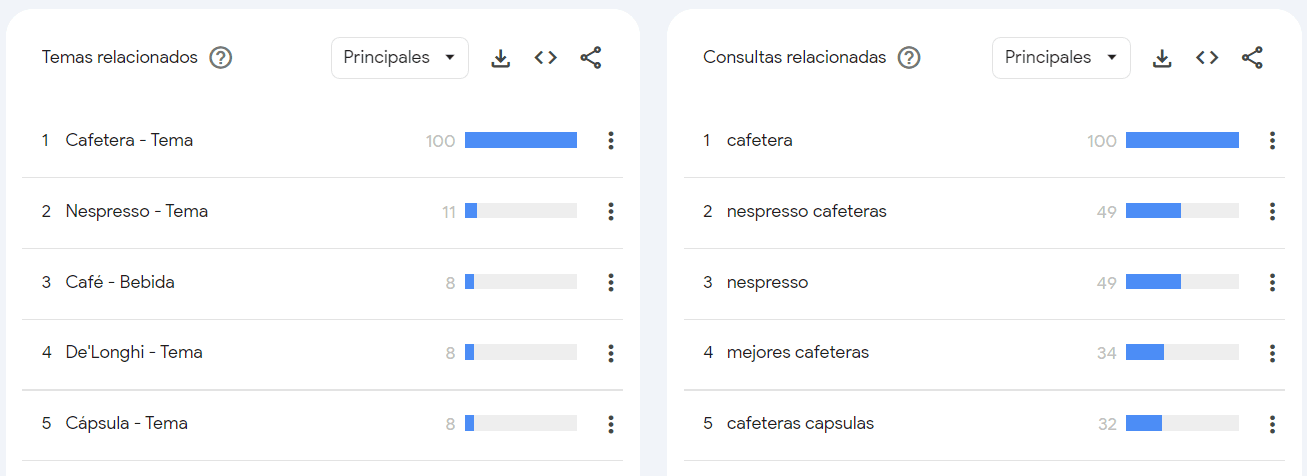Viewport: 1307px width, 476px height.
Task: Share the Temas relacionados panel
Action: [591, 58]
